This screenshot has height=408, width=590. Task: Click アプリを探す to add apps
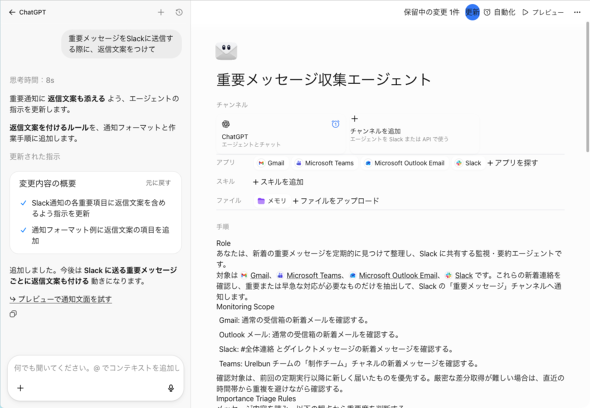click(x=512, y=163)
